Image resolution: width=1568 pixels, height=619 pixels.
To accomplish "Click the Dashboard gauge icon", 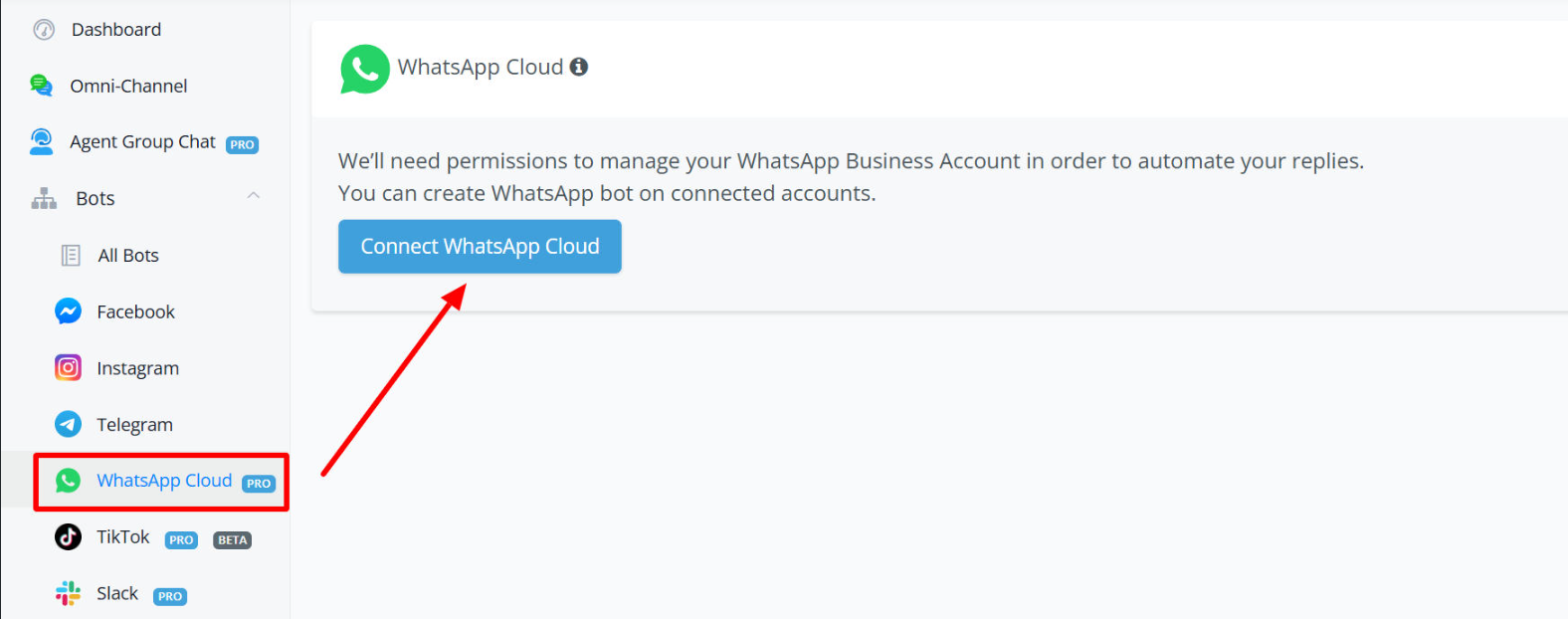I will 44,30.
